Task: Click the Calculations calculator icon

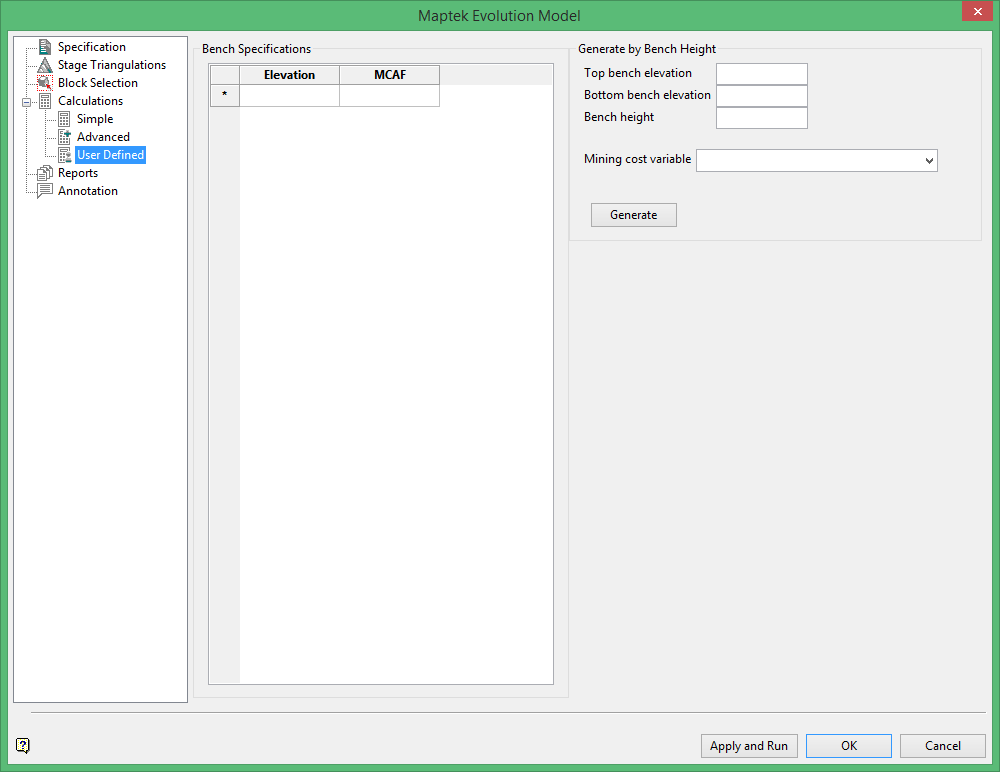Action: coord(45,101)
